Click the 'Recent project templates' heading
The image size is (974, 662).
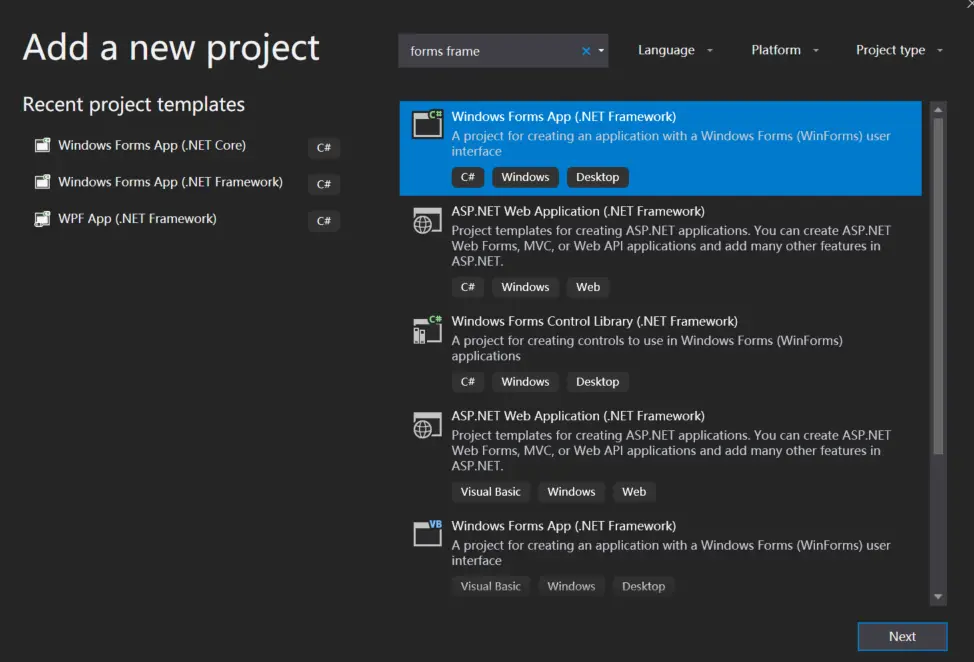point(134,104)
